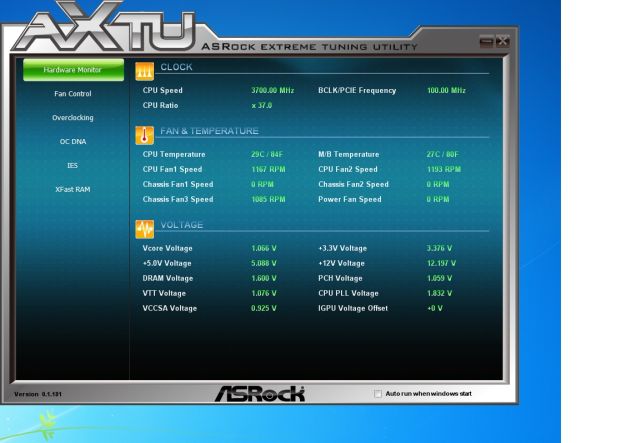The image size is (640, 443).
Task: Select the Hardware Monitor tab
Action: (x=73, y=70)
